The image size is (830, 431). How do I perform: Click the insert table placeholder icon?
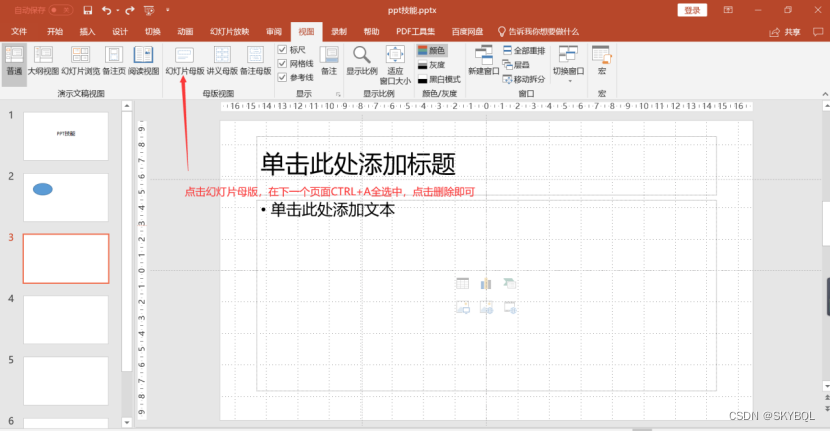pyautogui.click(x=463, y=284)
